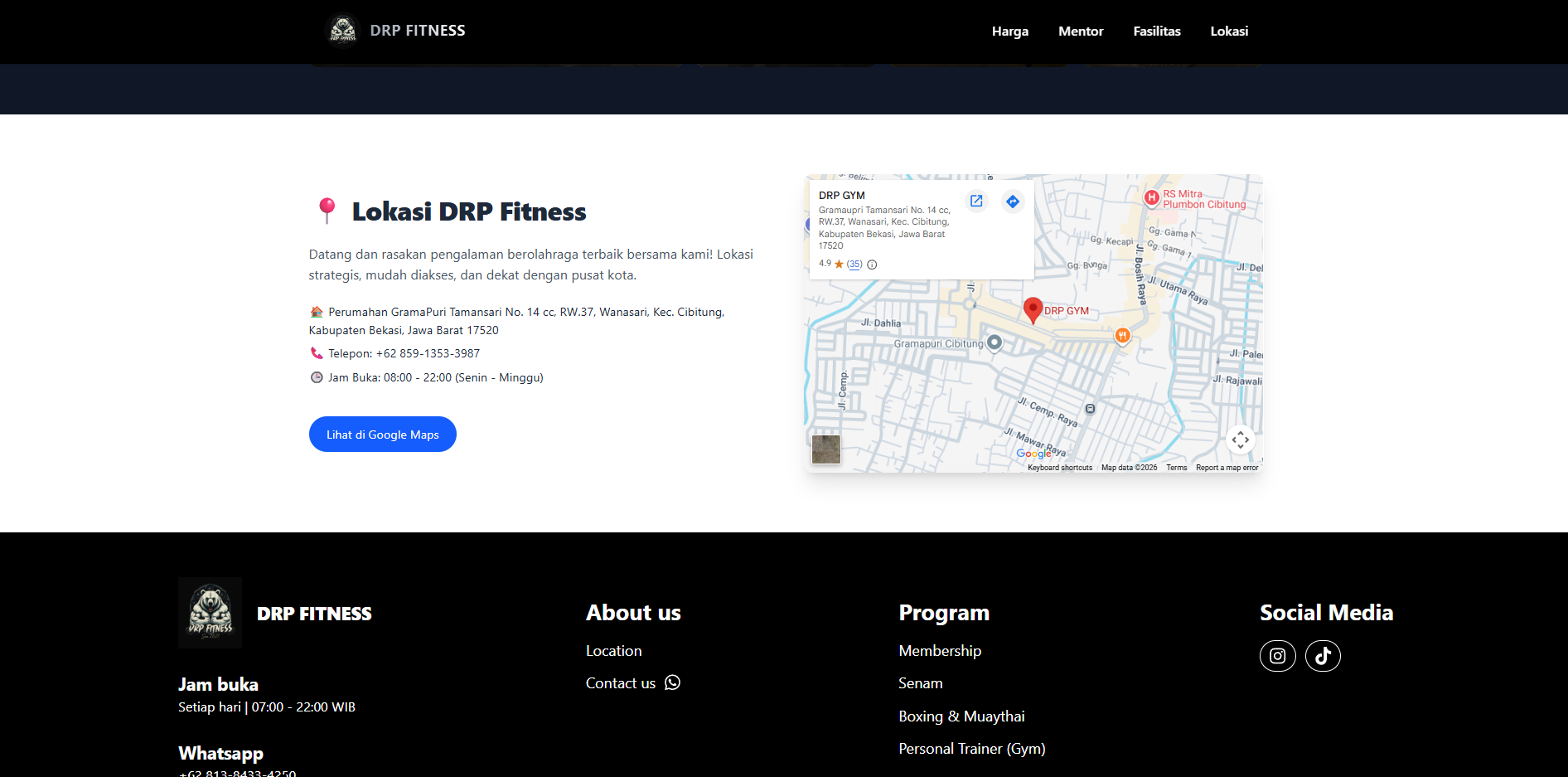Image resolution: width=1568 pixels, height=777 pixels.
Task: Click the Gramapuri Cibitung gray location marker
Action: point(995,342)
